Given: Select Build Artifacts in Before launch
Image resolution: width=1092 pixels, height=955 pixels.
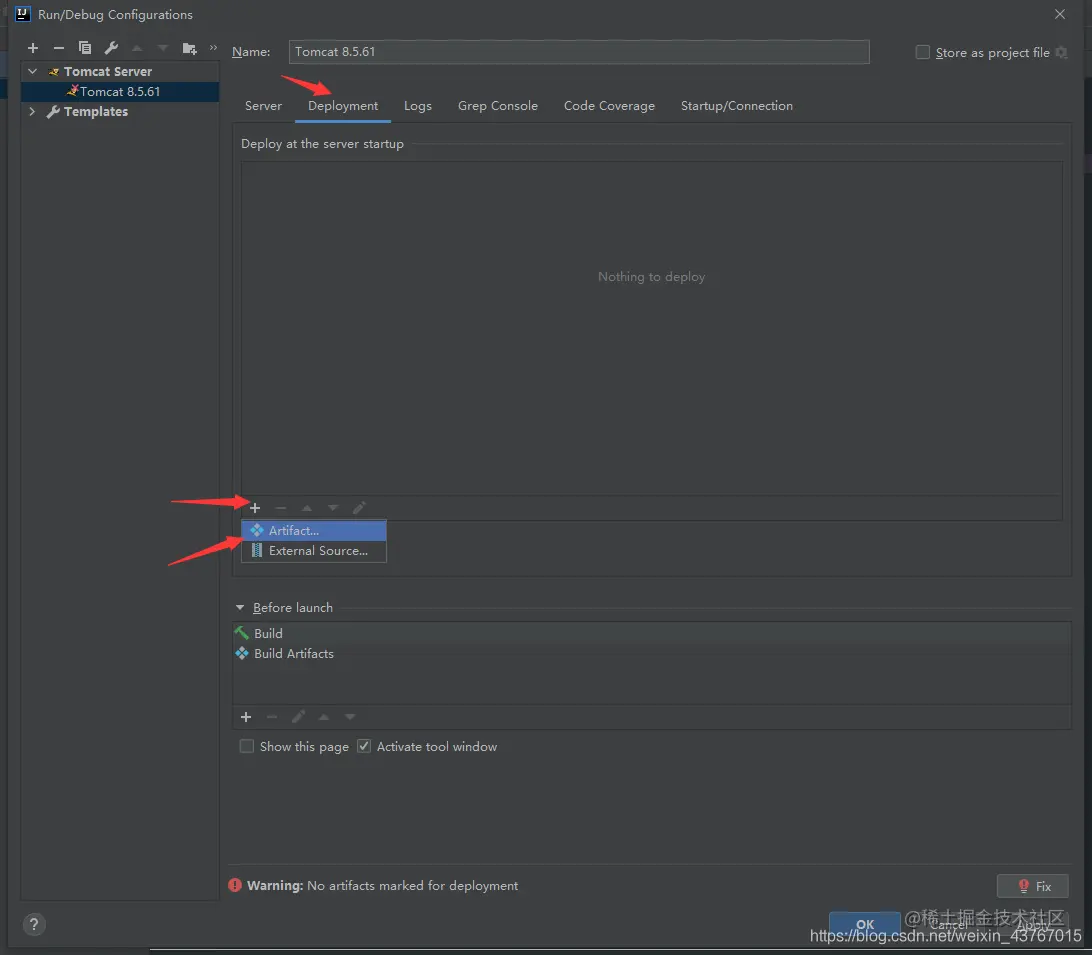Looking at the screenshot, I should pyautogui.click(x=651, y=653).
